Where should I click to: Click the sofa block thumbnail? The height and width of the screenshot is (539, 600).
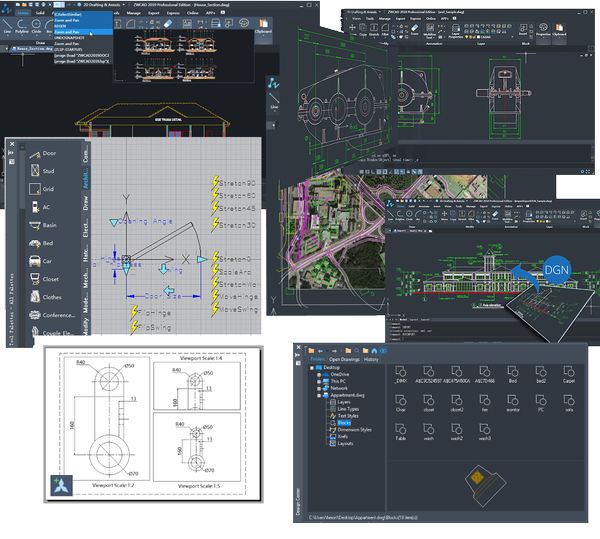click(569, 409)
